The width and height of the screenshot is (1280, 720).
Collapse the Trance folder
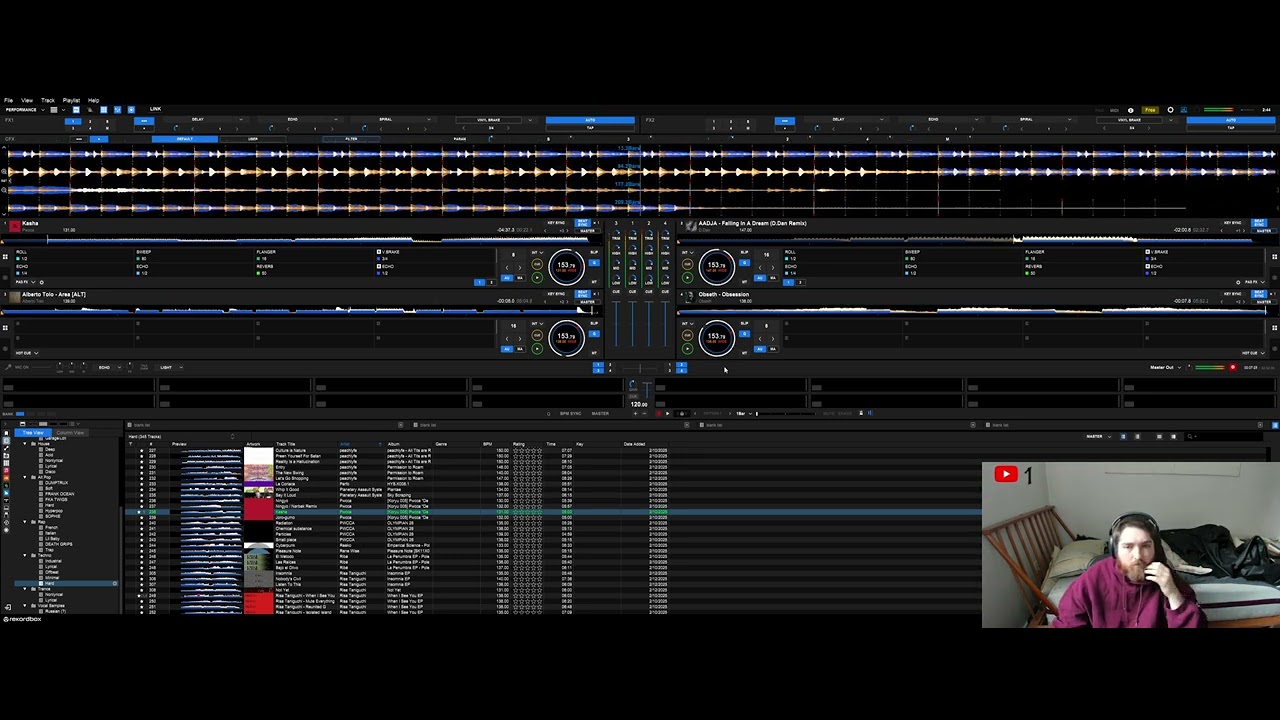24,589
